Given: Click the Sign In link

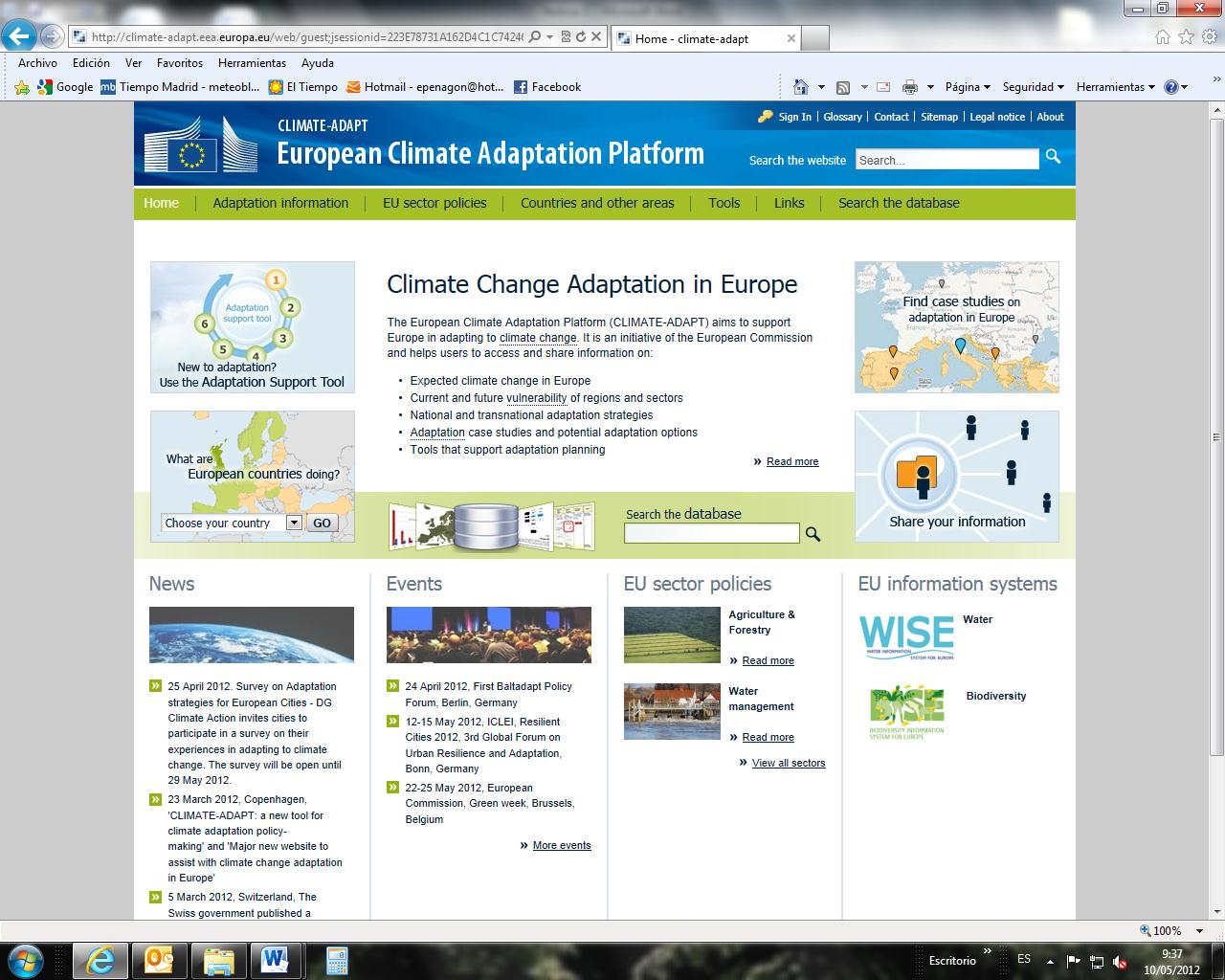Looking at the screenshot, I should (792, 116).
